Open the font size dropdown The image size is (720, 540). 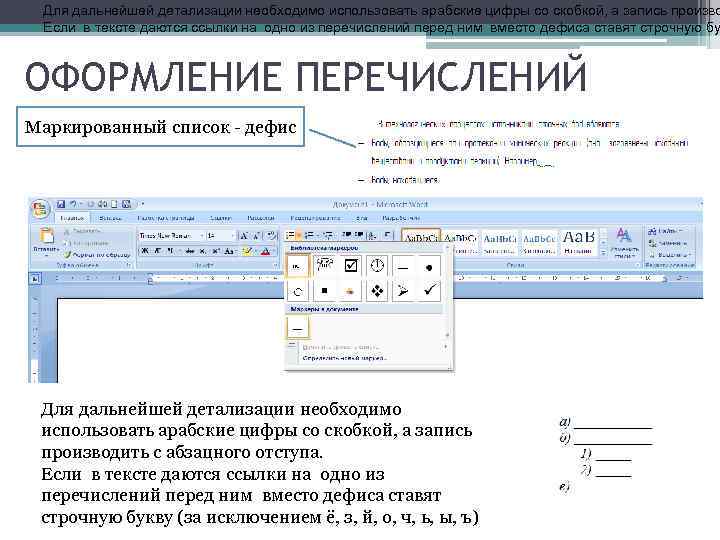pyautogui.click(x=233, y=236)
